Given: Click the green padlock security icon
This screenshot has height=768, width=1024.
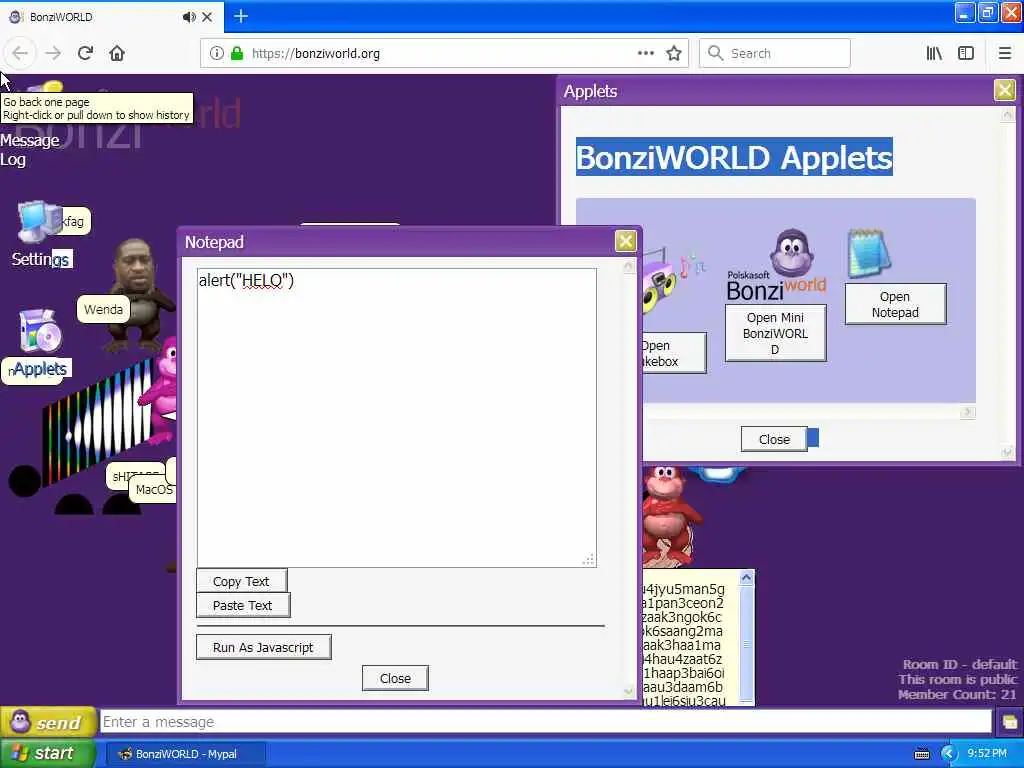Looking at the screenshot, I should (237, 53).
